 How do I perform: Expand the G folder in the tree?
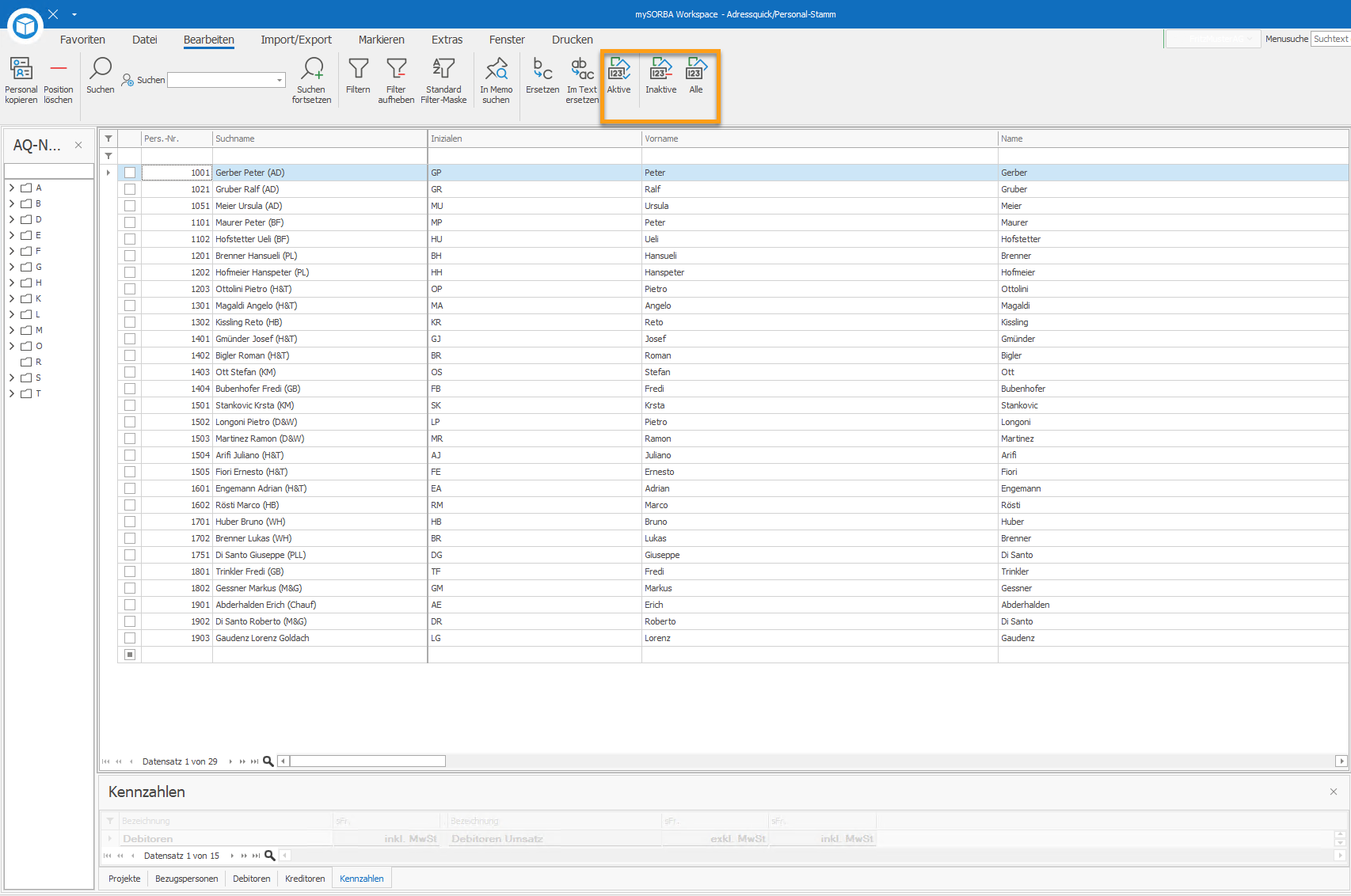pyautogui.click(x=12, y=267)
